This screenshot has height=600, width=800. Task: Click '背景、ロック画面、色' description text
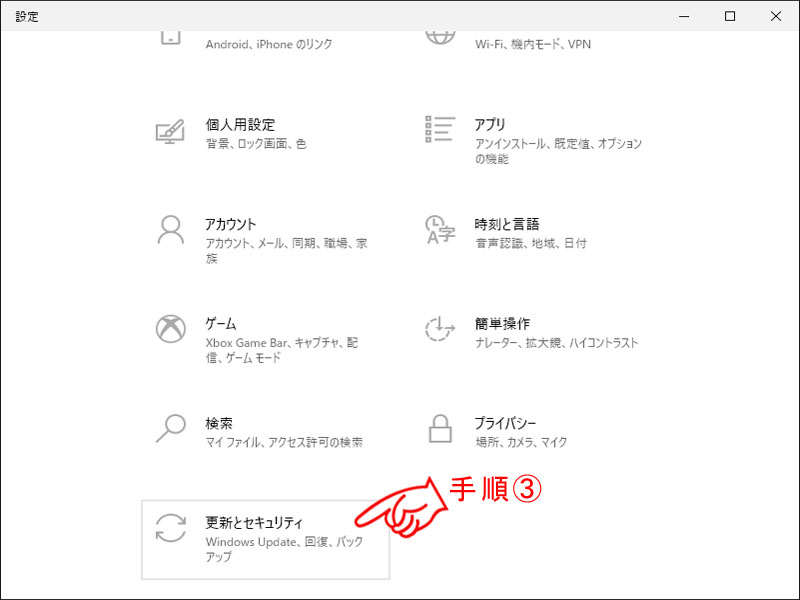tap(256, 144)
